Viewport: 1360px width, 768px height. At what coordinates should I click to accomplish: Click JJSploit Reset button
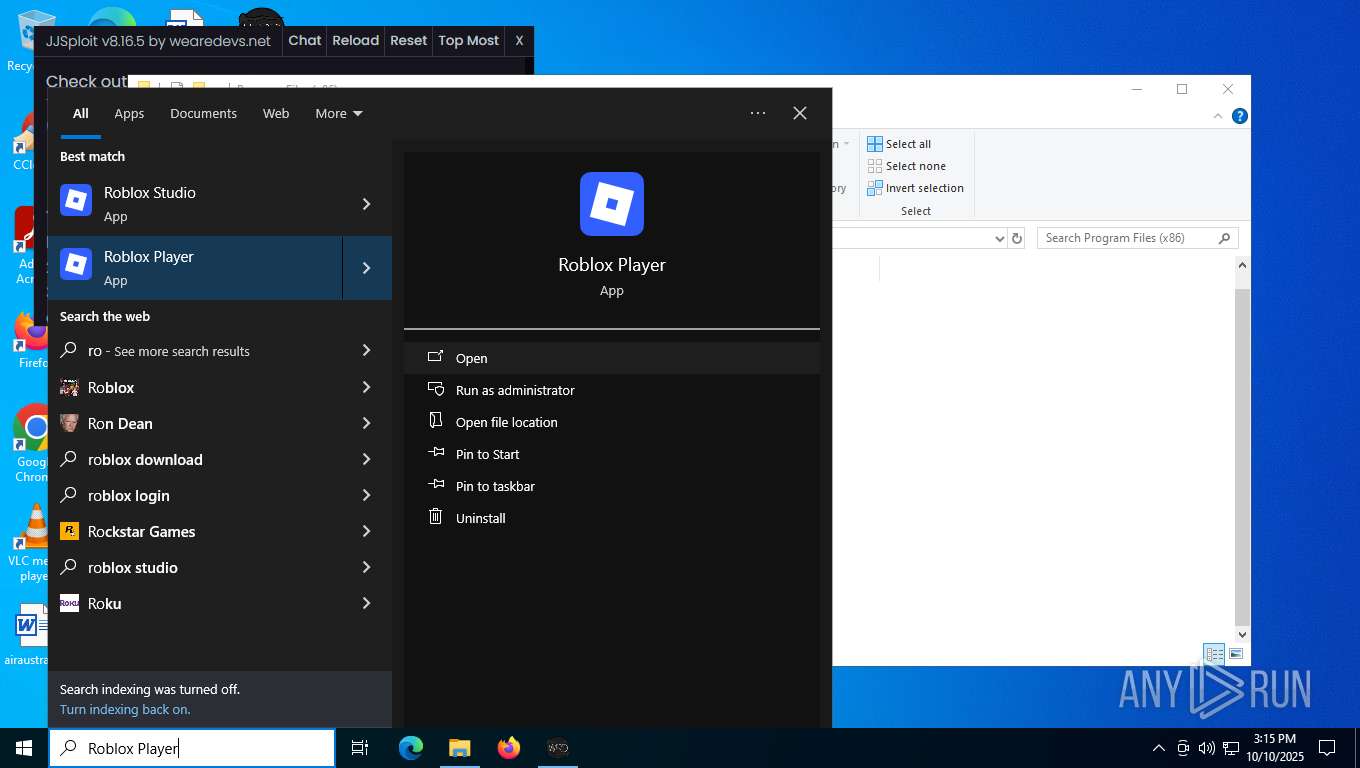tap(408, 41)
